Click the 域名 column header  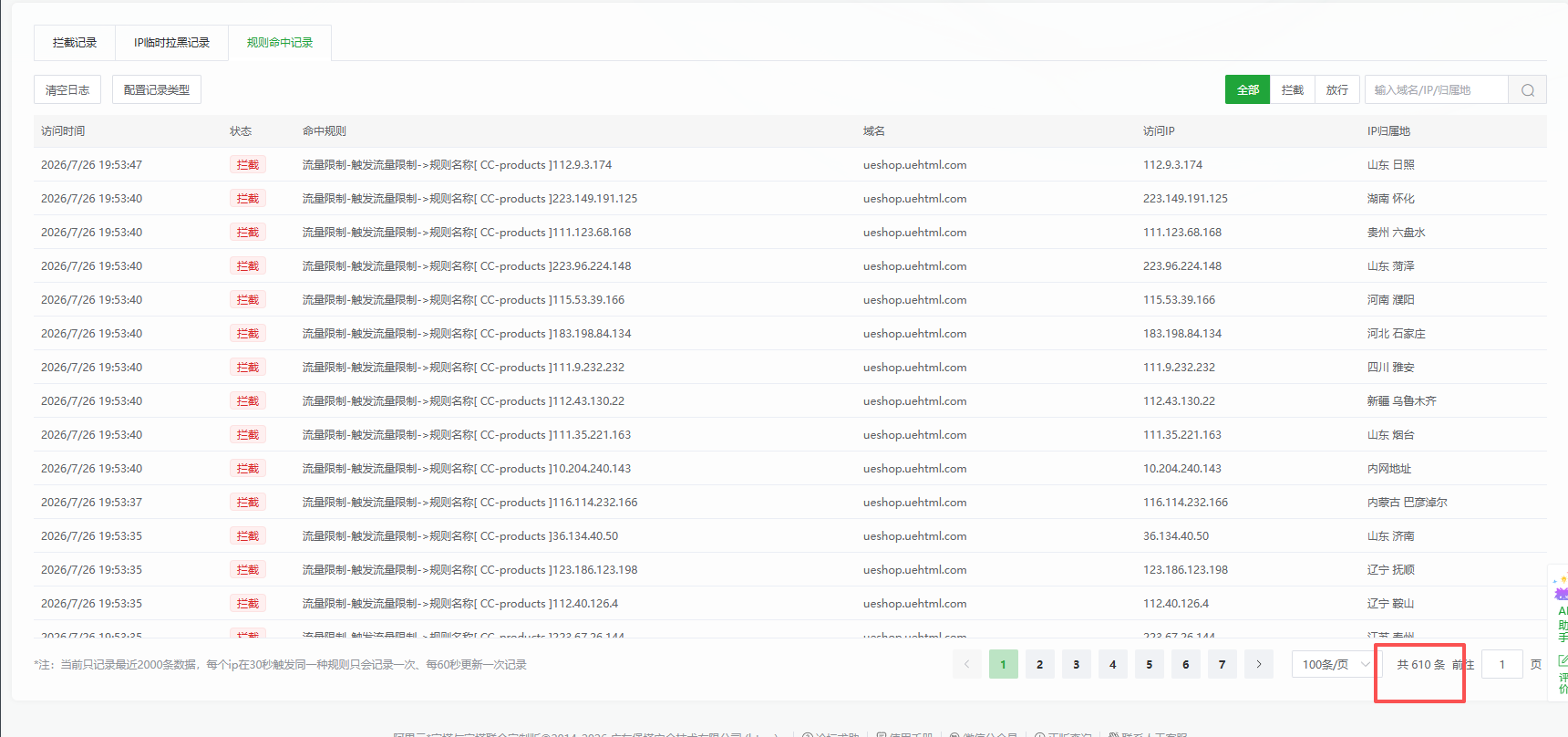tap(874, 131)
